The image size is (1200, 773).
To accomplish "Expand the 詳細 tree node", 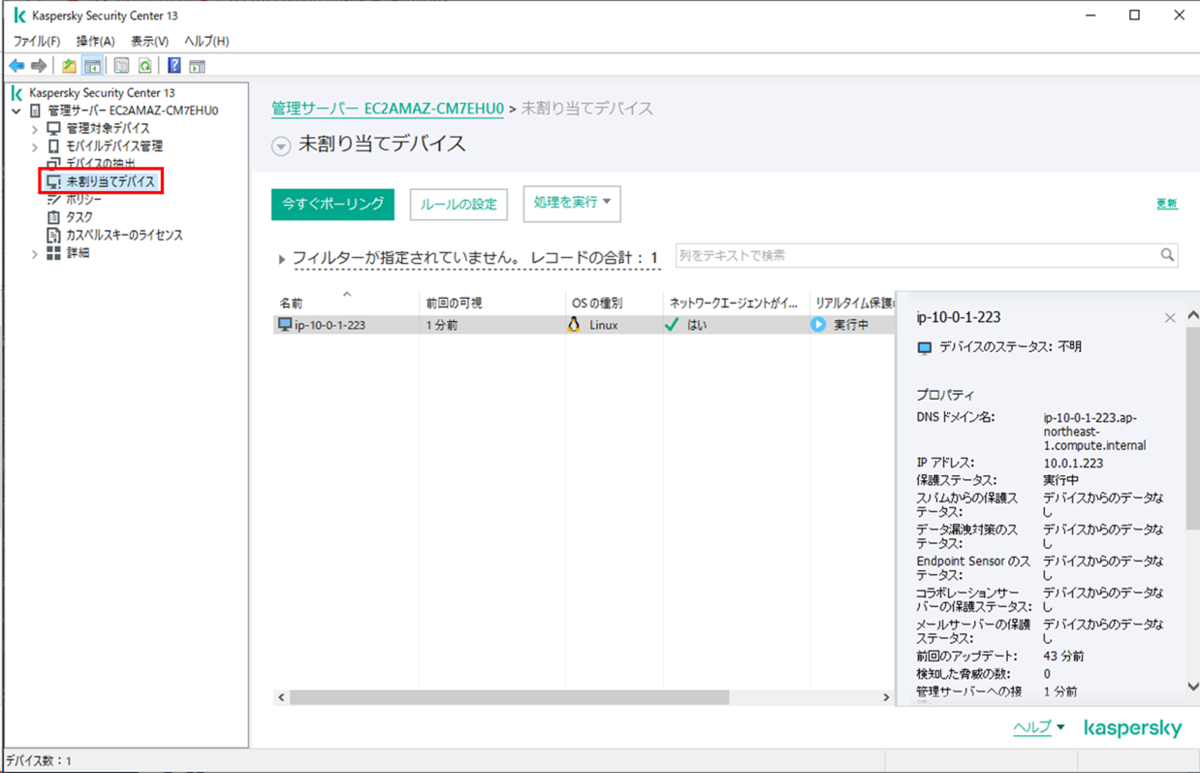I will click(35, 254).
